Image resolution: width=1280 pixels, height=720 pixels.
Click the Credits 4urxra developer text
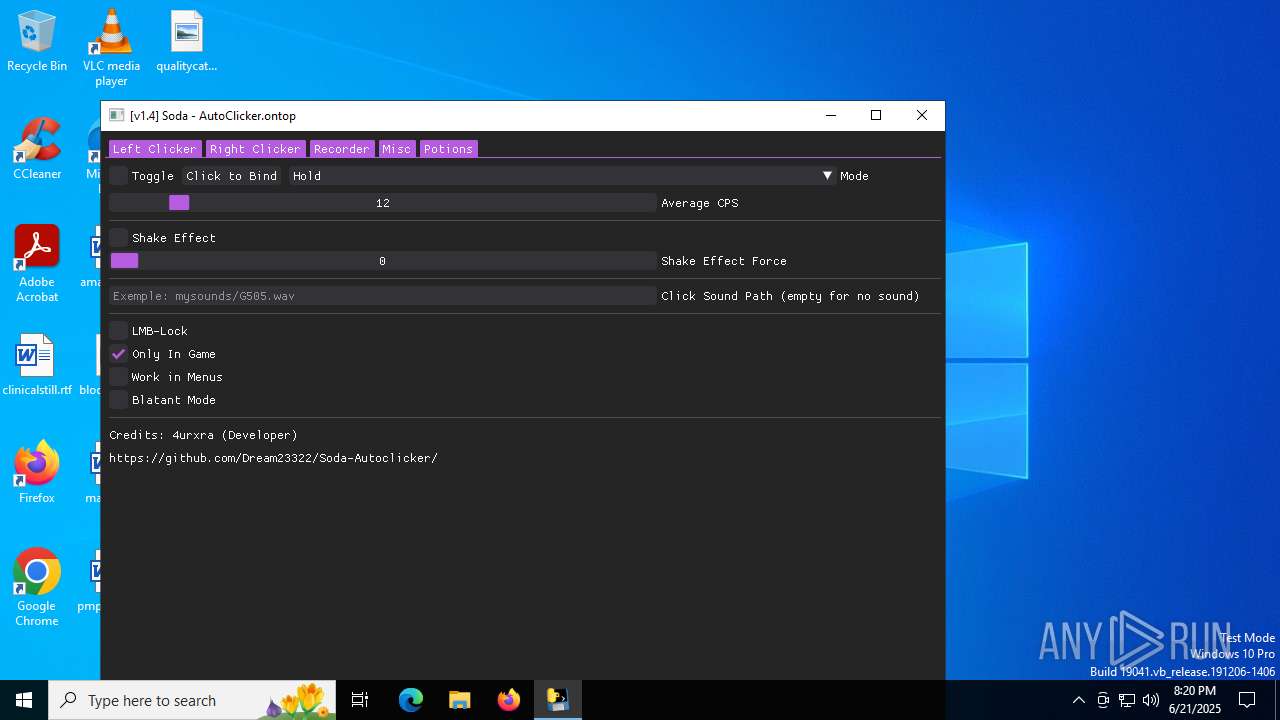tap(203, 435)
